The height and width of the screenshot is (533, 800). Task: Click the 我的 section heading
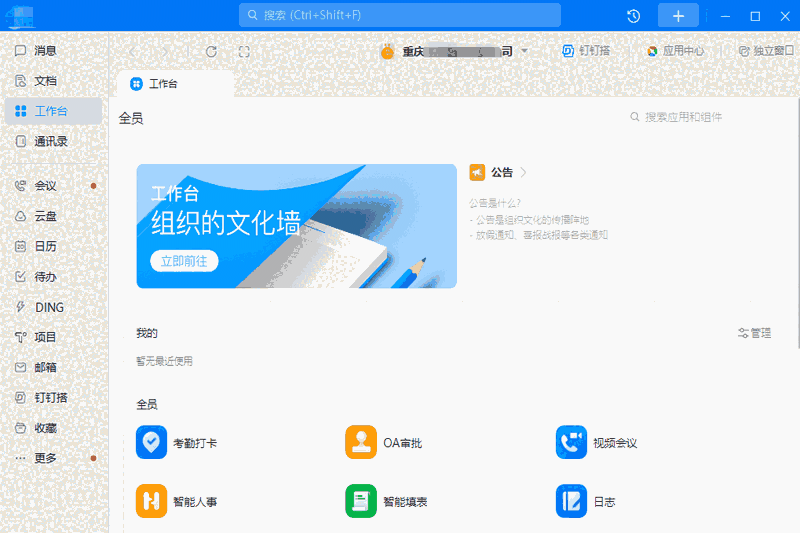coord(147,333)
